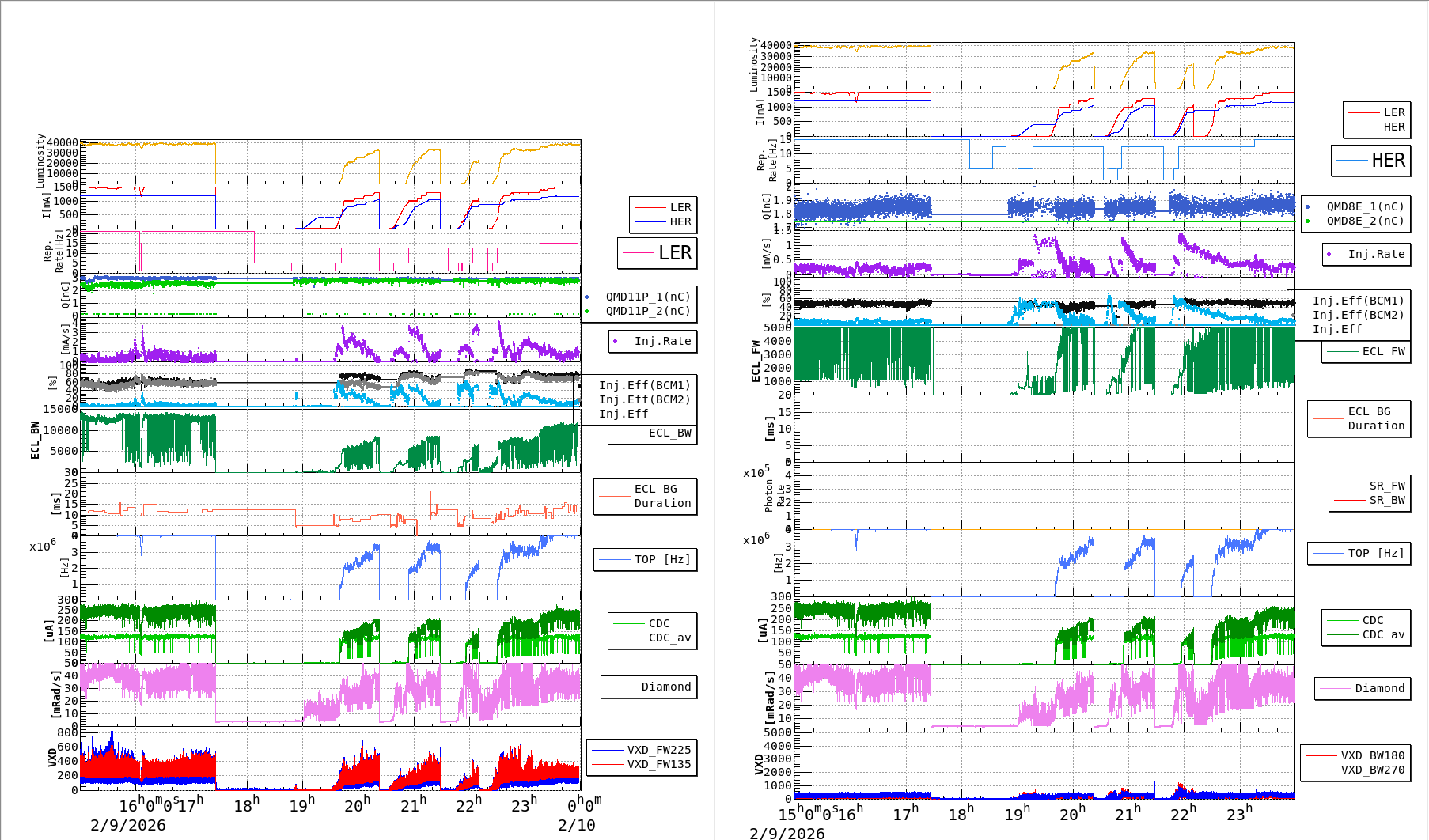The height and width of the screenshot is (840, 1429).
Task: Click the green QMD11P_2(nC) legend marker
Action: (x=586, y=312)
